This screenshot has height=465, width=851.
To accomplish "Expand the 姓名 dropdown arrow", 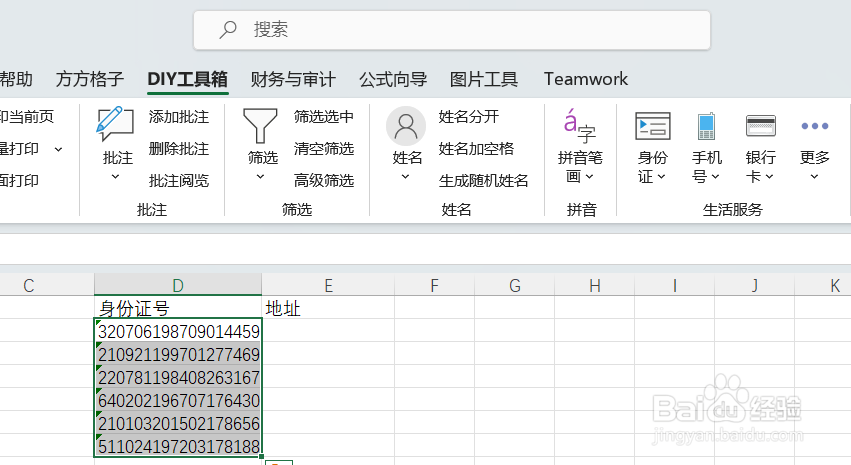I will point(405,176).
